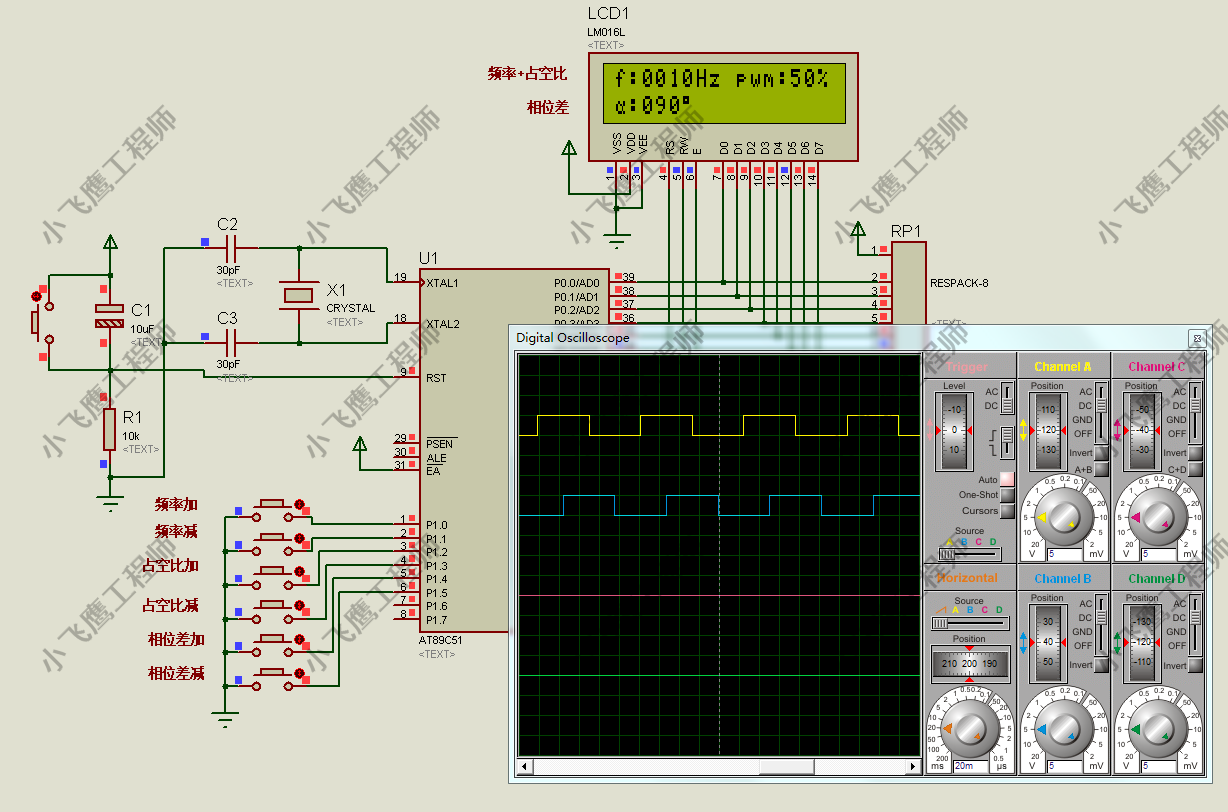Image resolution: width=1228 pixels, height=812 pixels.
Task: Click the Horizontal Source slider
Action: (969, 623)
